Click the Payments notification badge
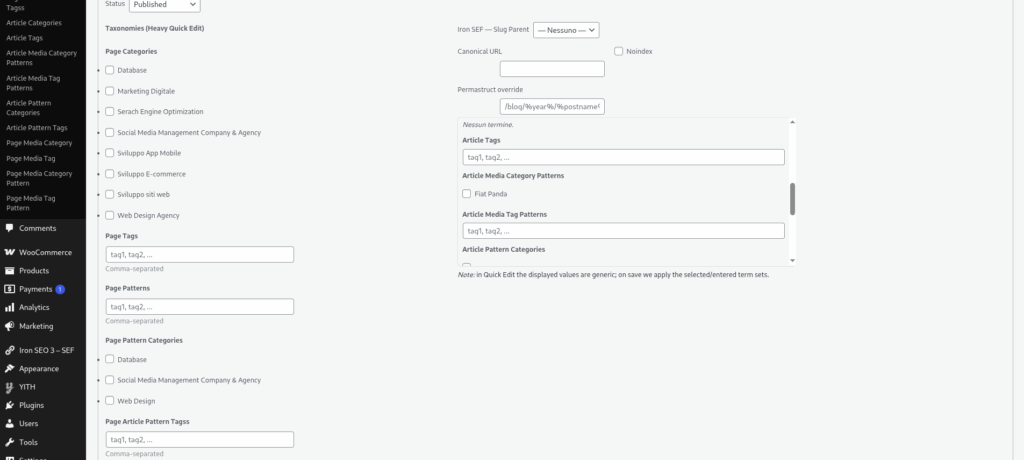Image resolution: width=1024 pixels, height=460 pixels. pos(60,289)
